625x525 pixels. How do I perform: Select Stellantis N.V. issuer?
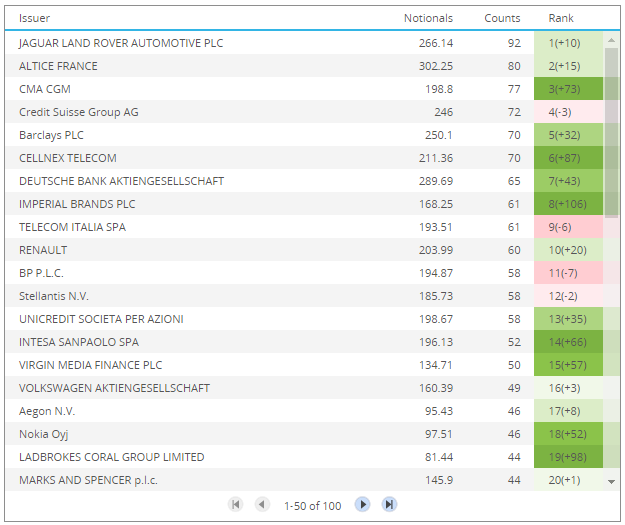54,296
